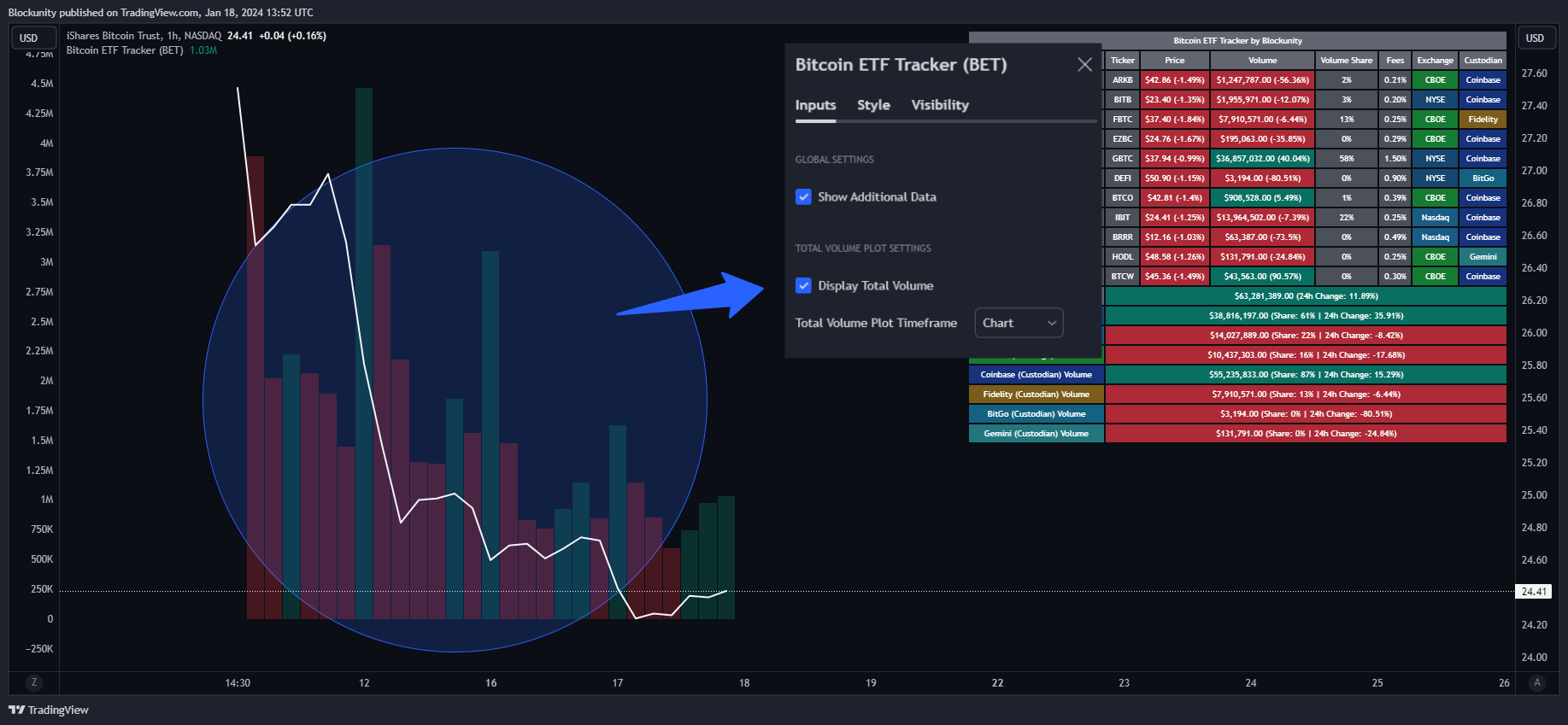Switch to the Style tab
This screenshot has height=725, width=1568.
coord(873,105)
